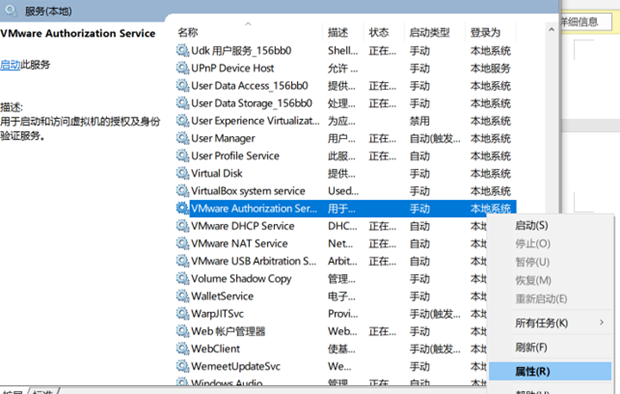This screenshot has width=620, height=394.
Task: Click gear icon of User Manager
Action: click(182, 138)
